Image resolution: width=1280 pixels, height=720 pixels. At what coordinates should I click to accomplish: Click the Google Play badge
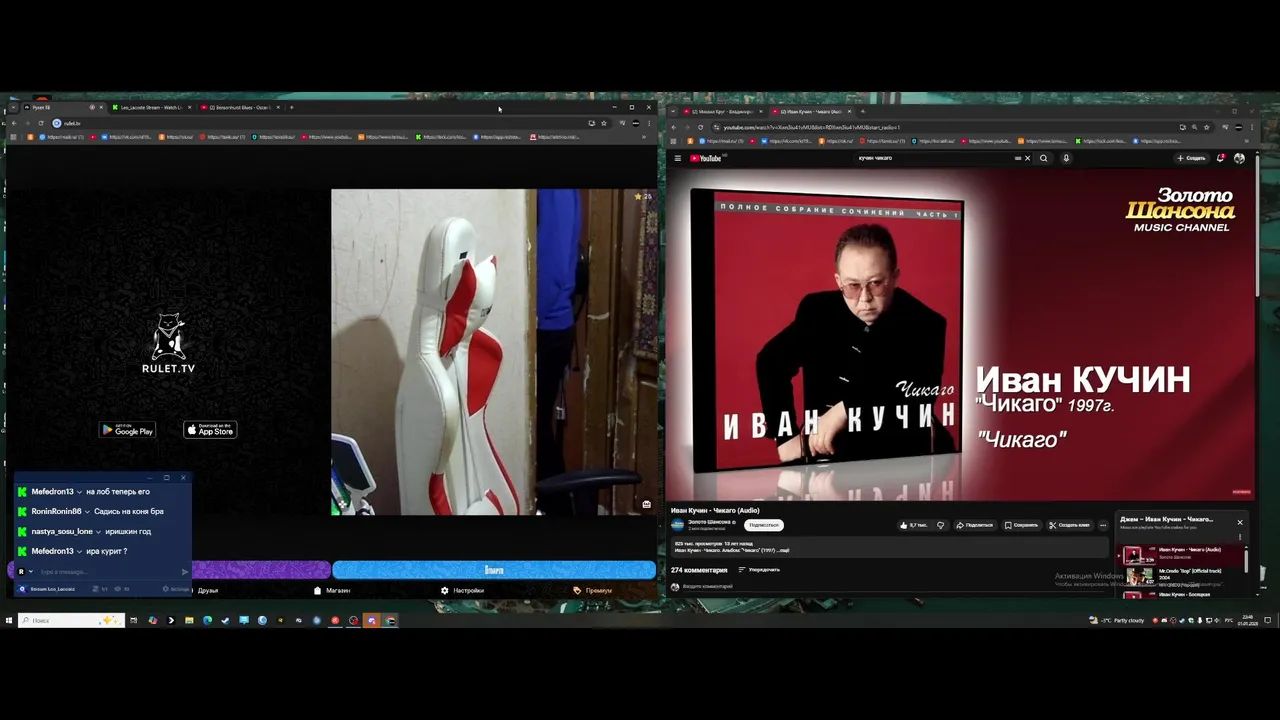(x=127, y=430)
